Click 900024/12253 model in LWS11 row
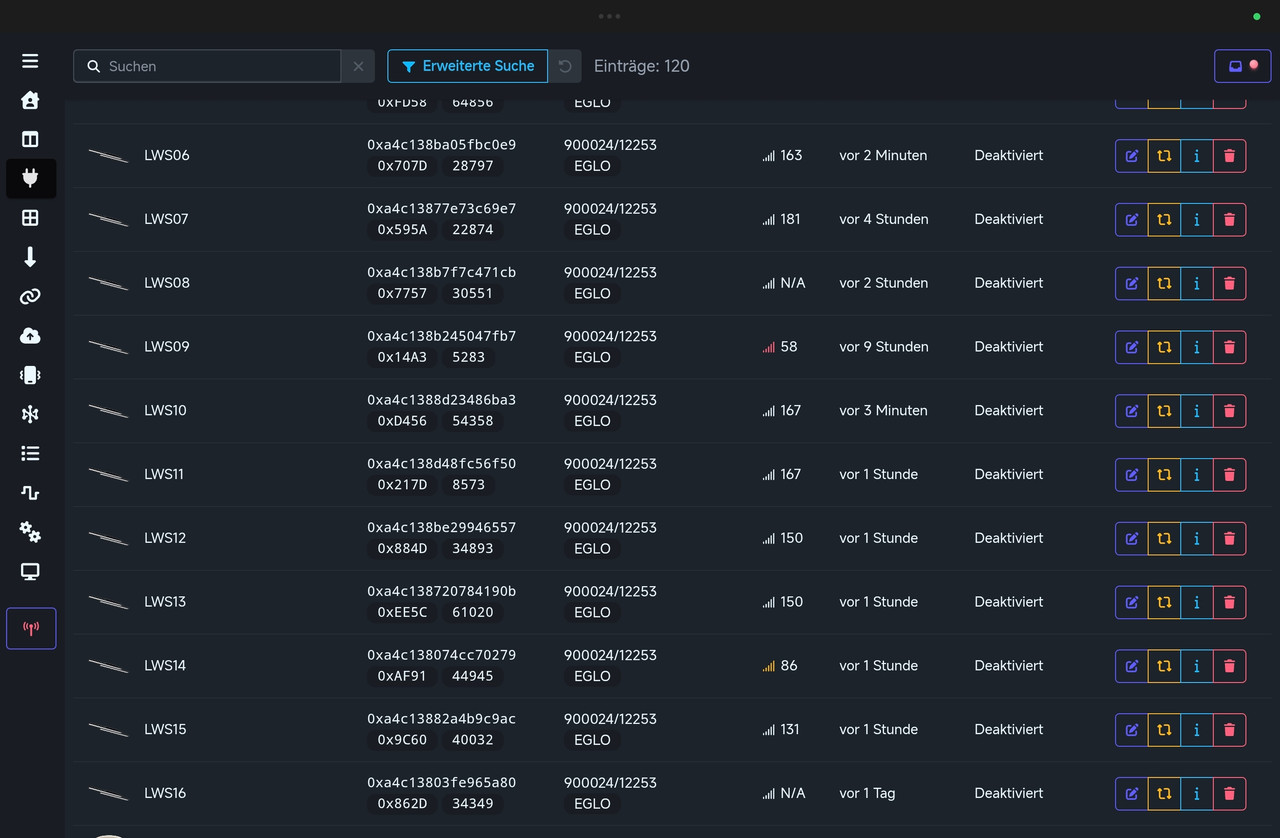This screenshot has width=1280, height=838. tap(610, 464)
